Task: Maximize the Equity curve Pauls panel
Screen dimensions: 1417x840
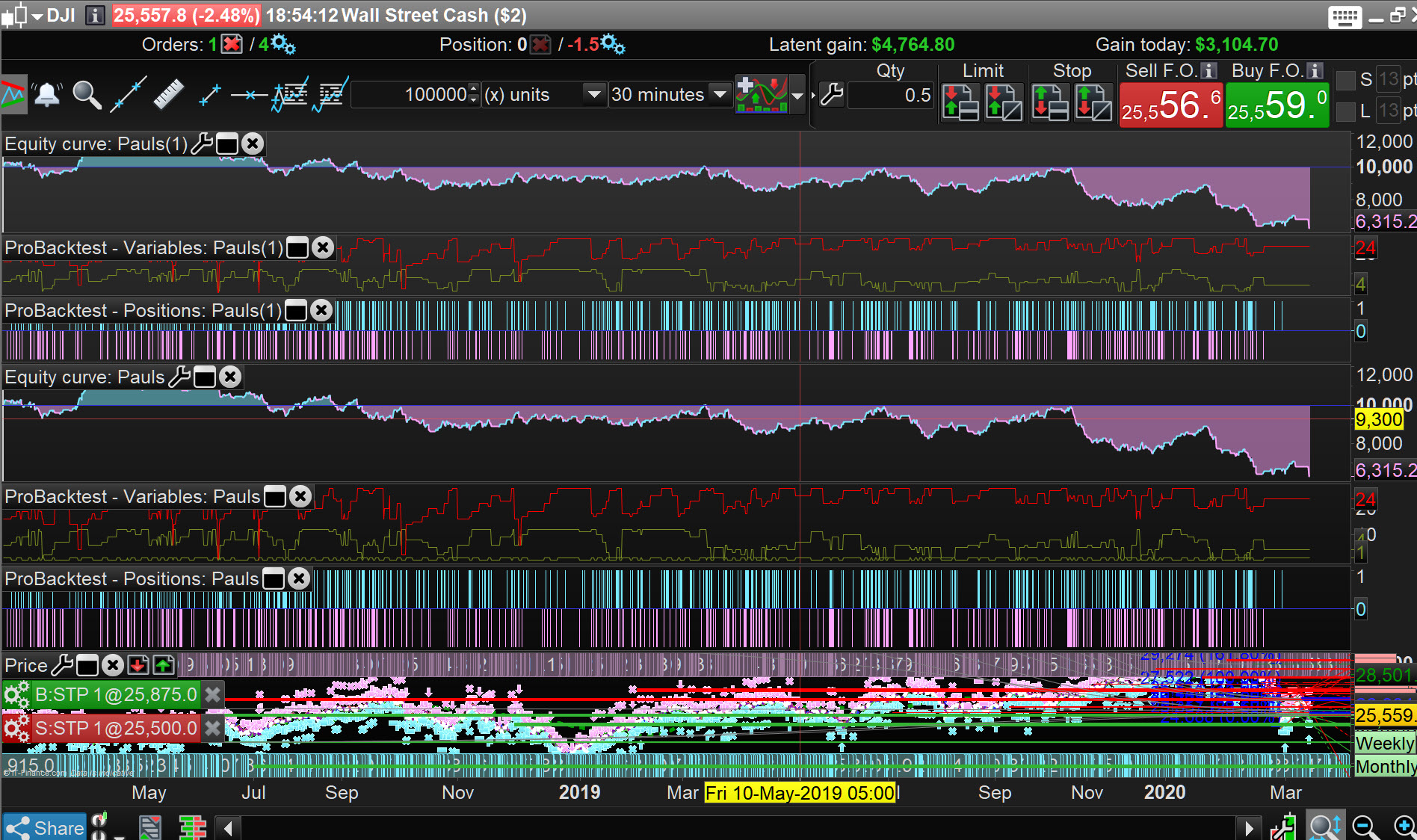Action: tap(205, 377)
